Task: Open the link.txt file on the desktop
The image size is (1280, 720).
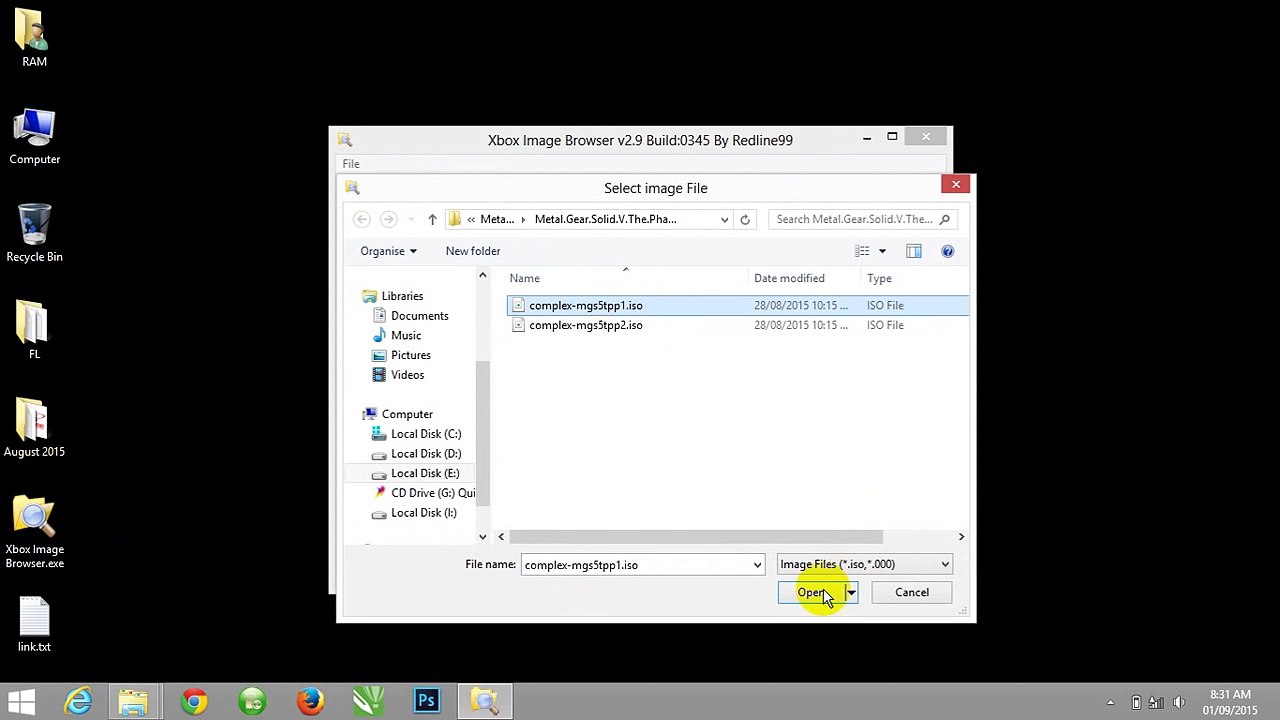Action: click(x=34, y=625)
